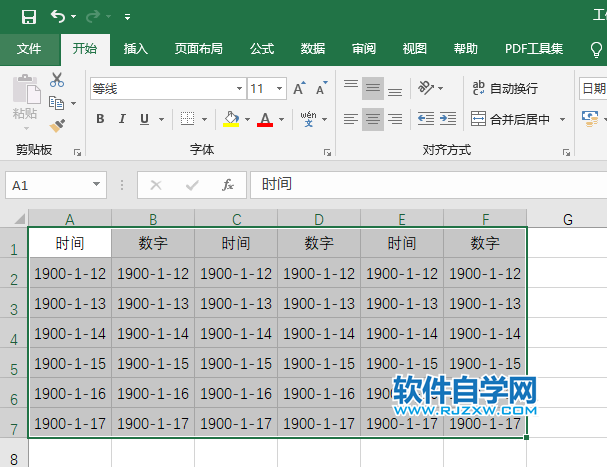Click the 自动换行 wrap text button
607x467 pixels.
click(x=505, y=88)
